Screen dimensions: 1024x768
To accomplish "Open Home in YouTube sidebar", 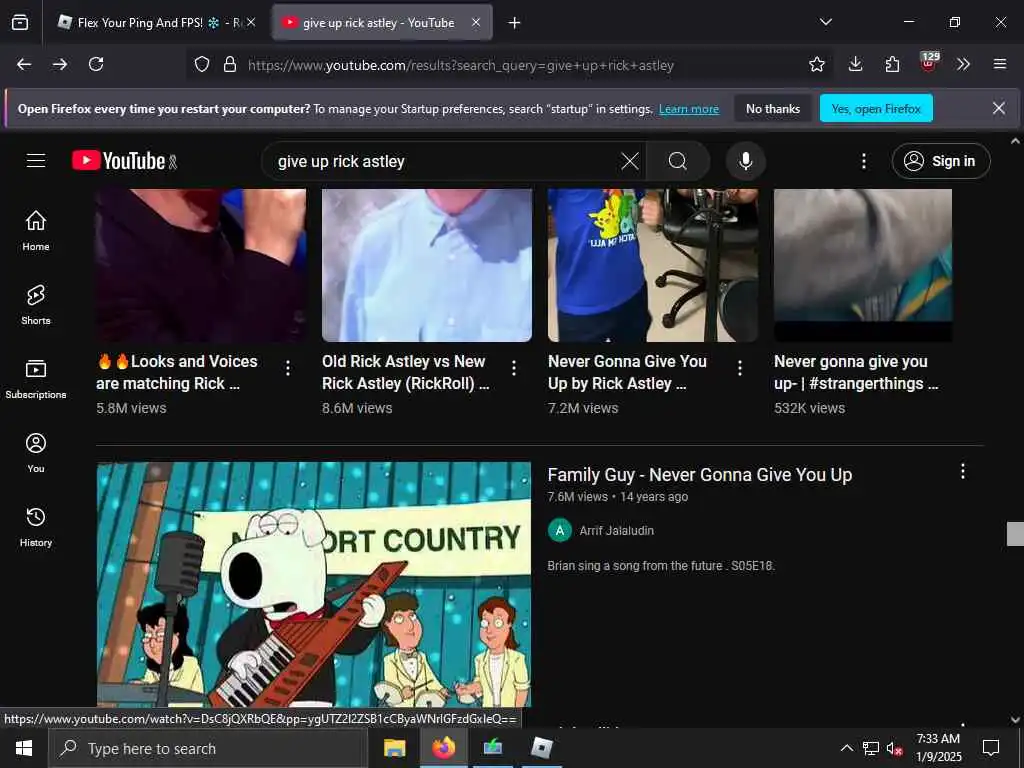I will tap(36, 231).
